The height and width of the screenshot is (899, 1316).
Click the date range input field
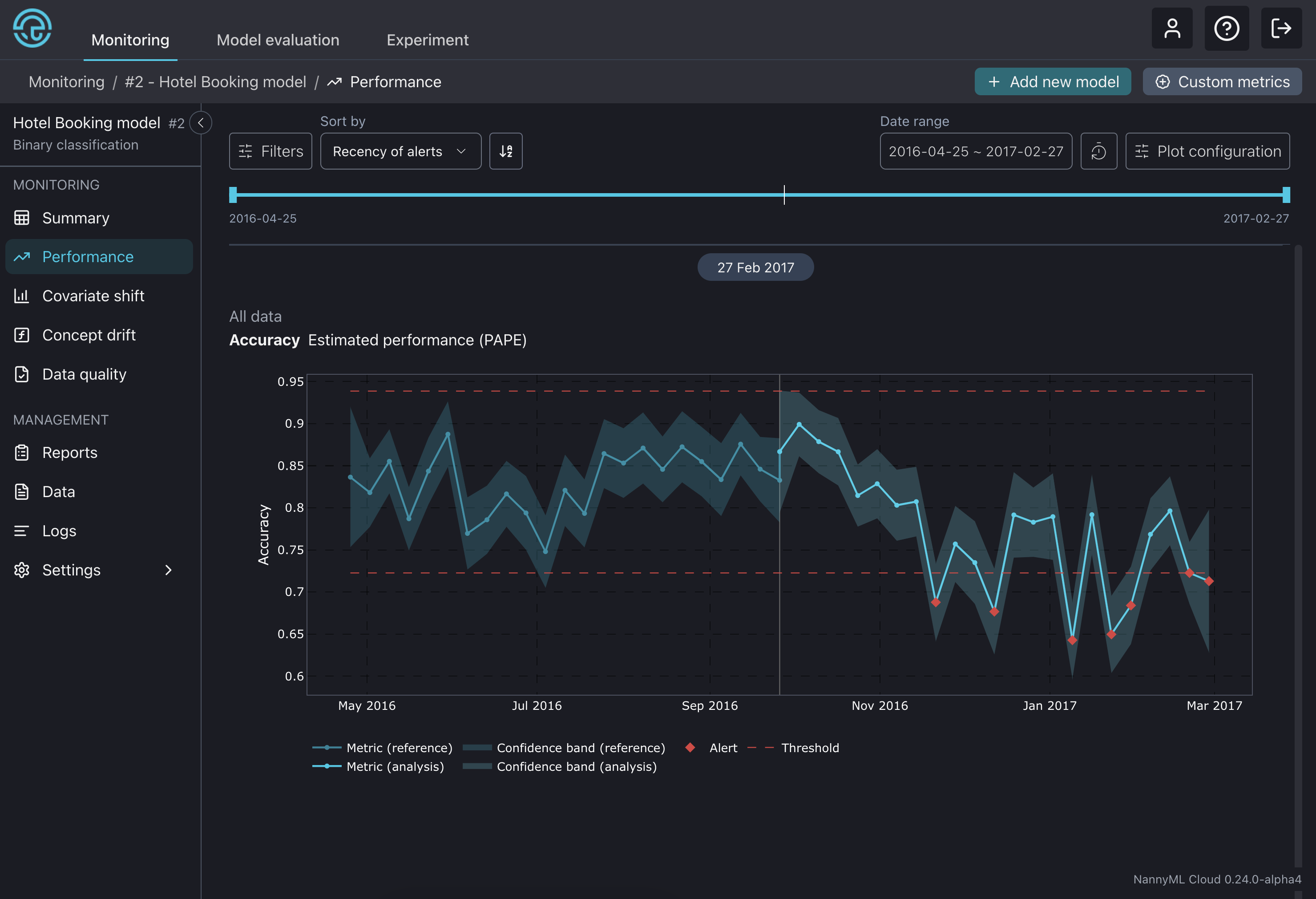975,151
